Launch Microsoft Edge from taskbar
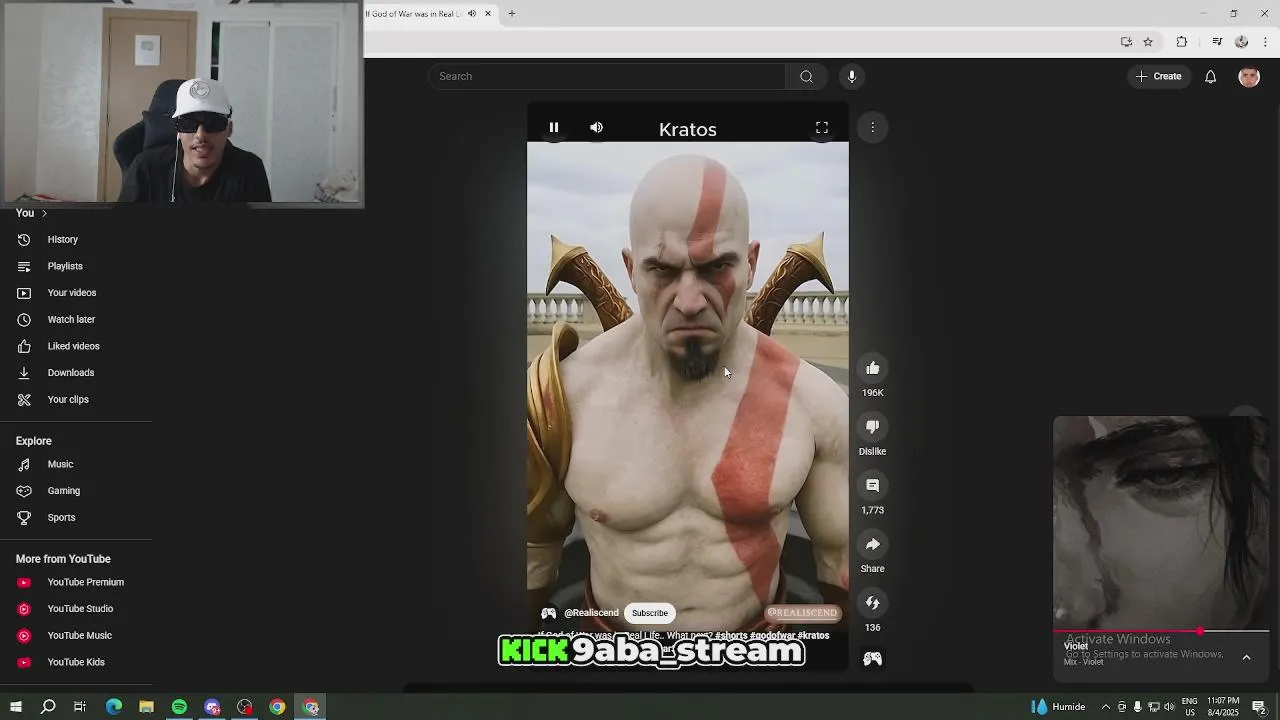 (114, 707)
